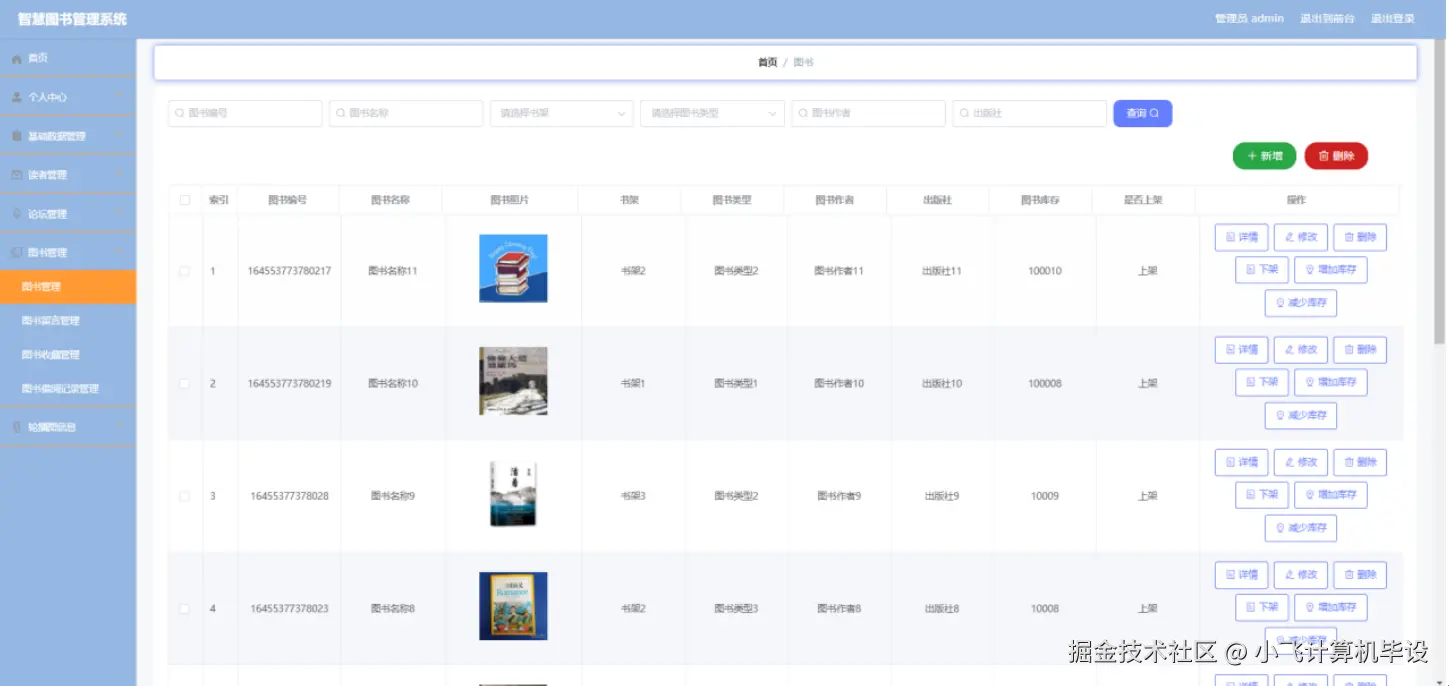Collapse the parent 图书管理 sidebar group
This screenshot has height=686, width=1449.
[68, 252]
